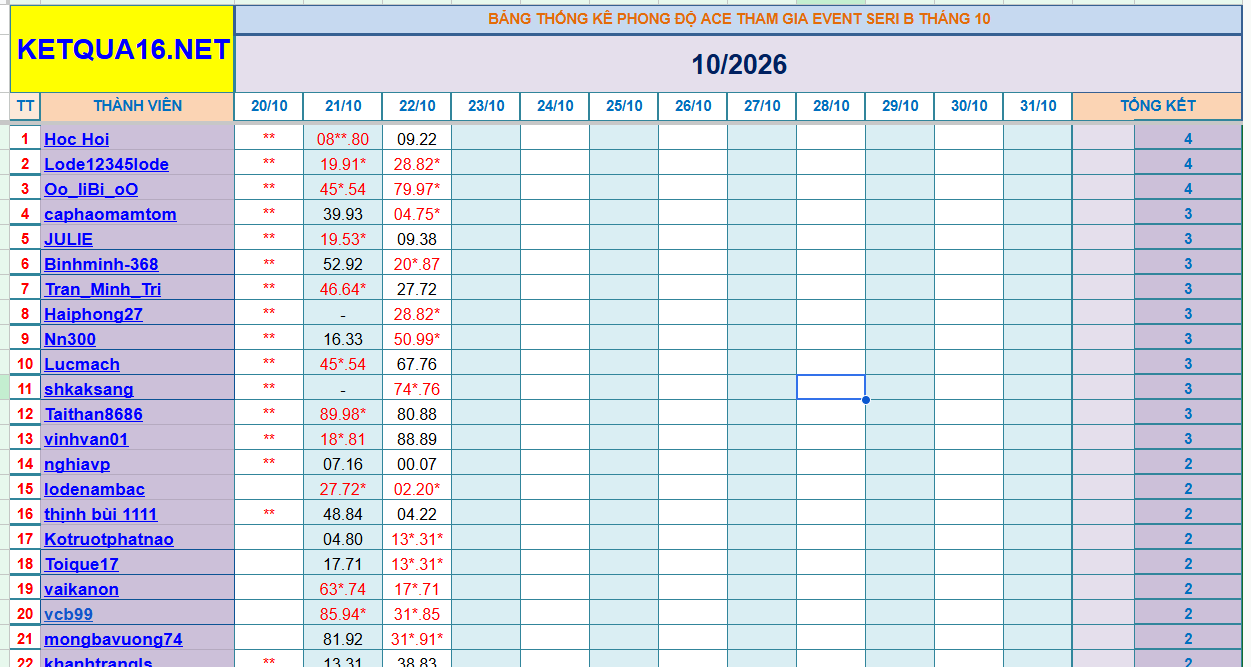This screenshot has height=667, width=1251.
Task: Click the 22/10 date column header
Action: 417,106
